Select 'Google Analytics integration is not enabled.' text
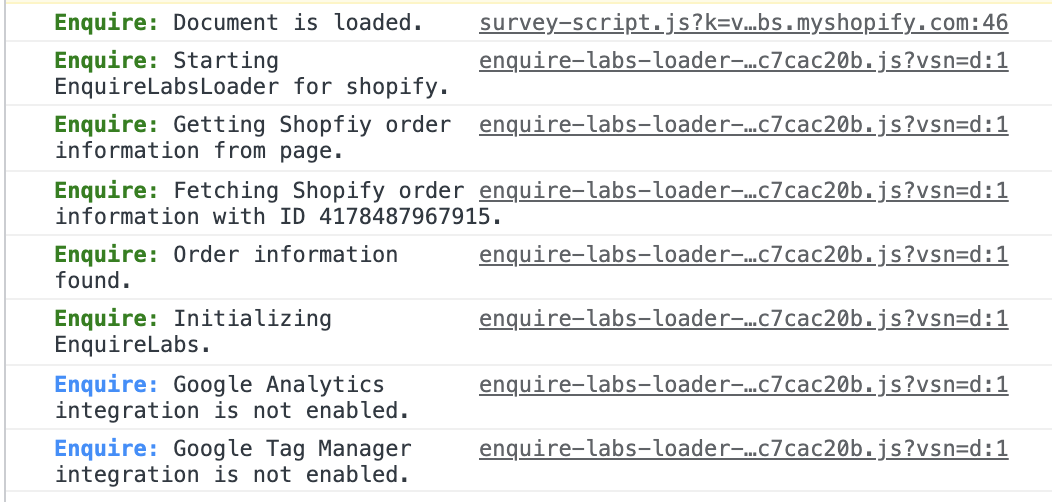Screen dimensions: 1052x502 [x=232, y=397]
